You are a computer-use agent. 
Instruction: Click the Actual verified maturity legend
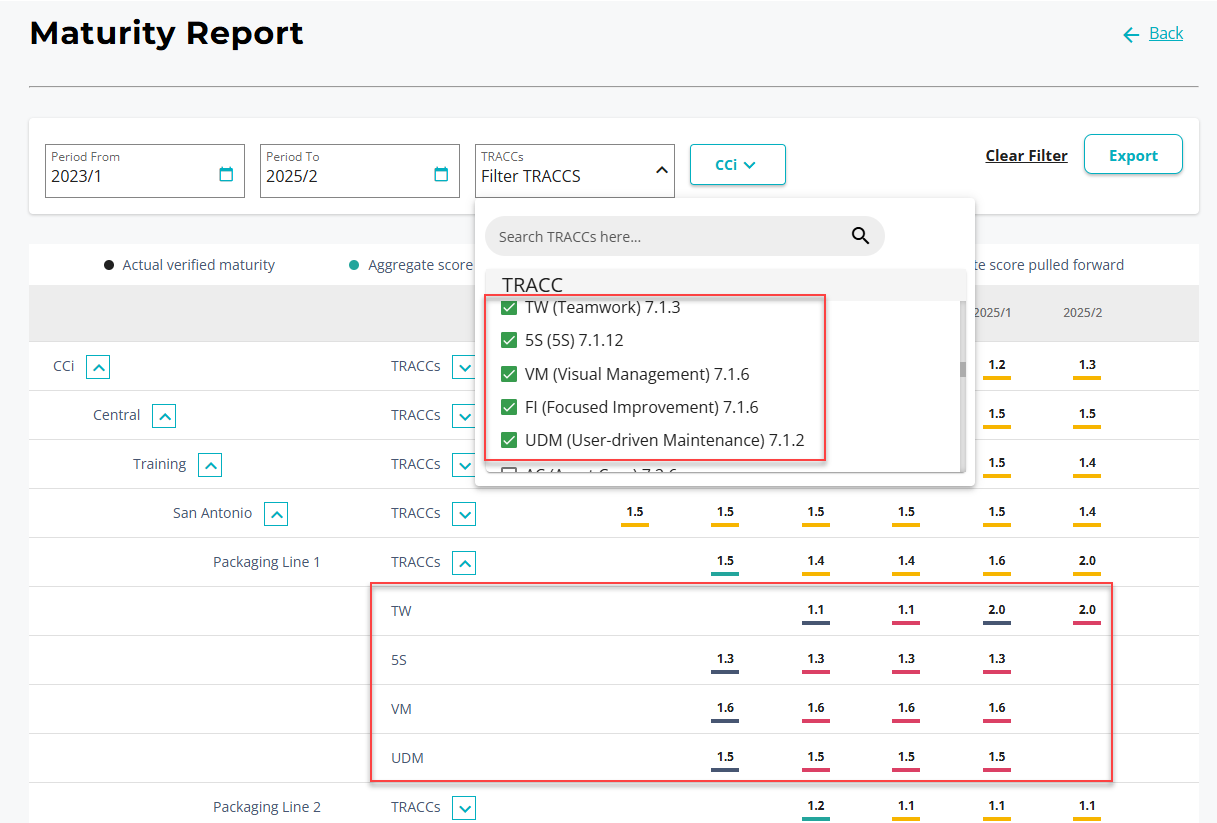[x=190, y=265]
